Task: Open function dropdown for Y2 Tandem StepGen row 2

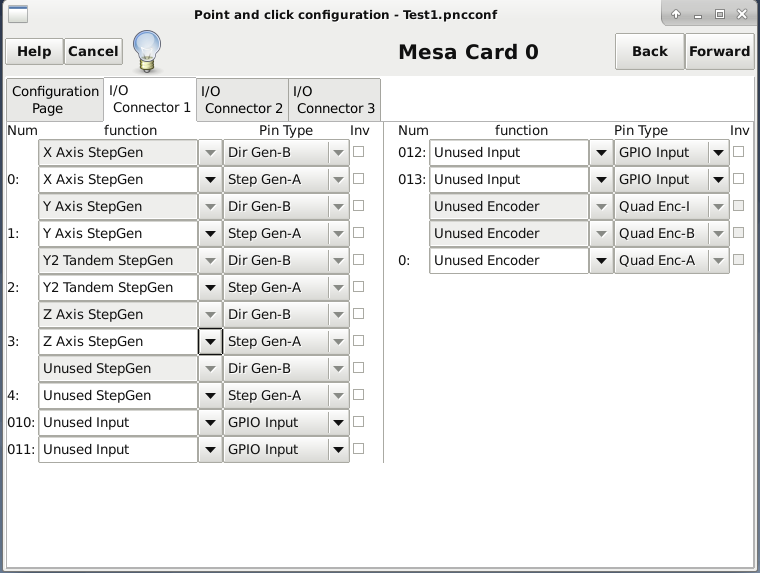Action: (x=210, y=288)
